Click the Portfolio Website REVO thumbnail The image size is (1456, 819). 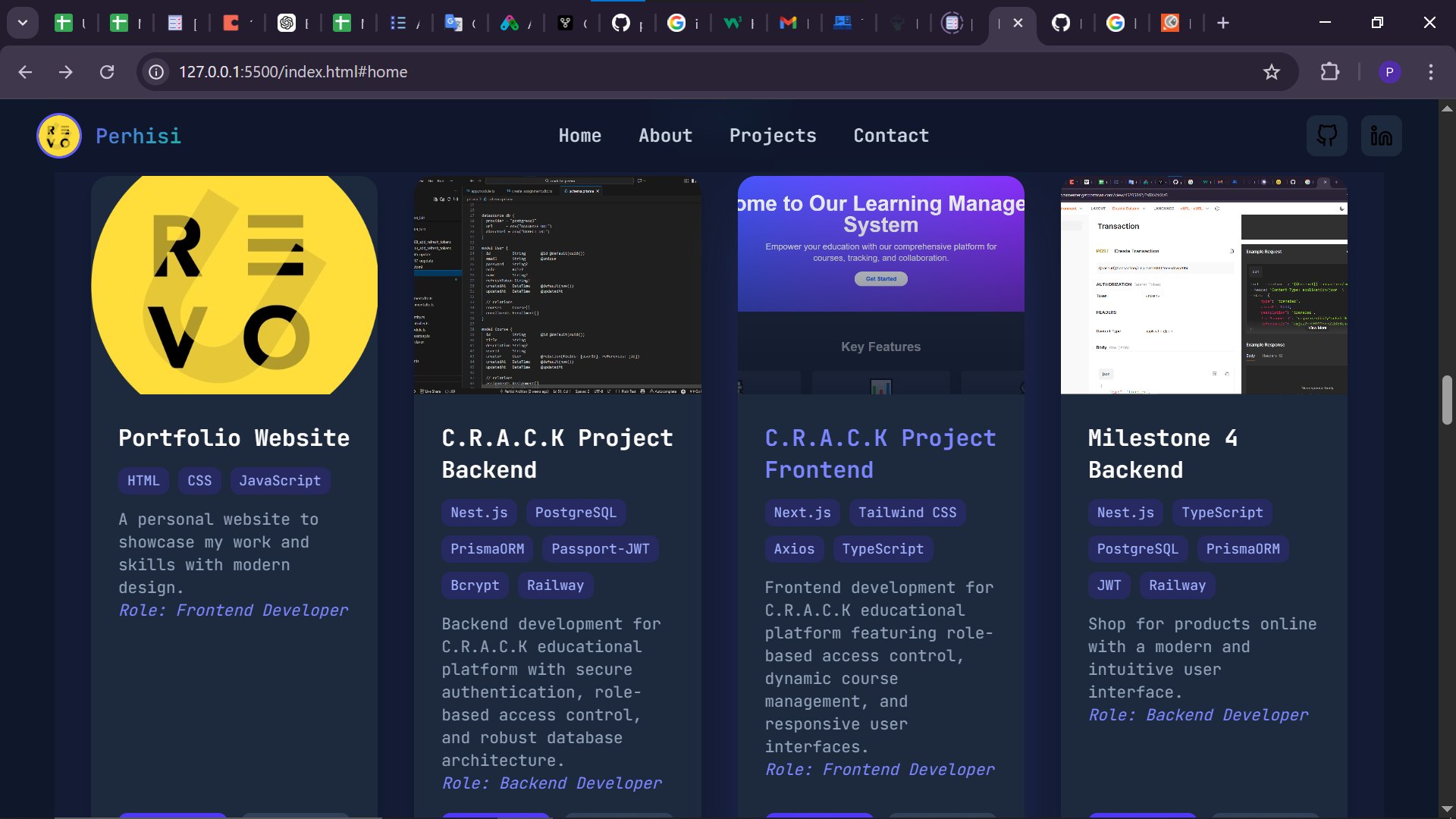234,285
